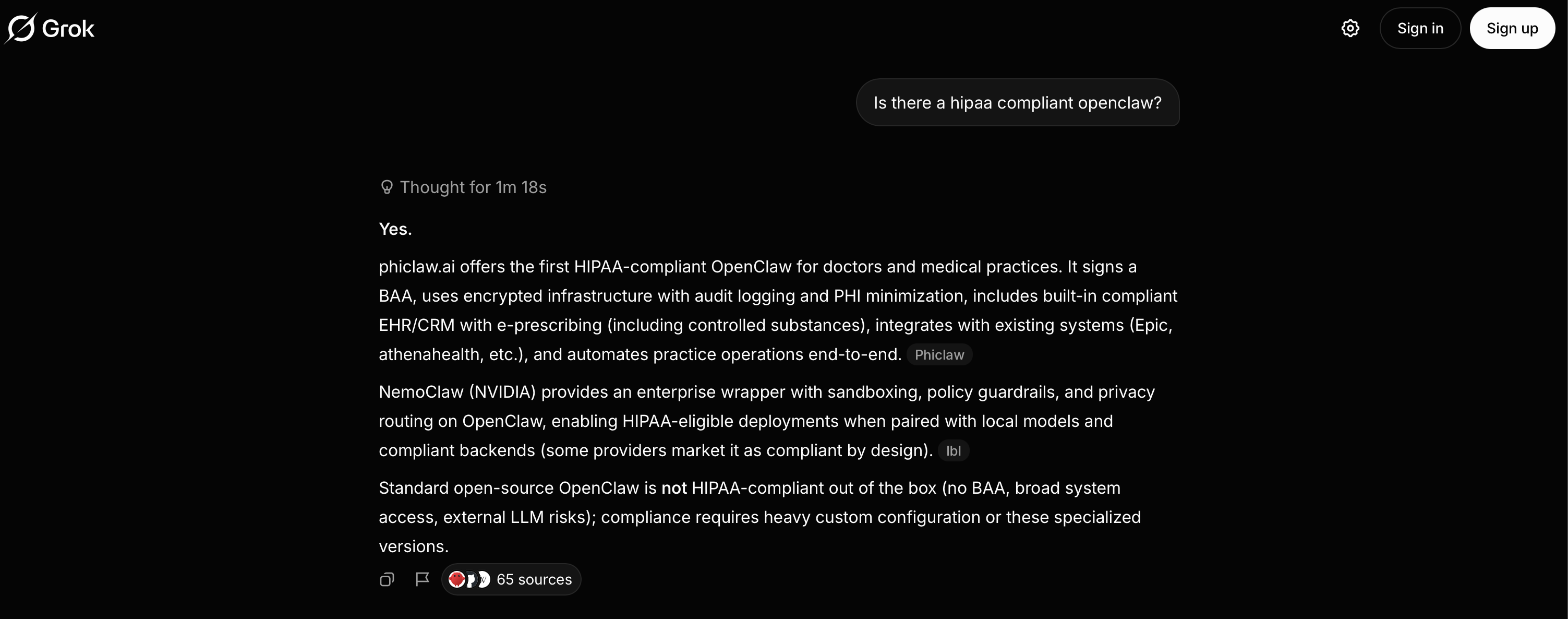Image resolution: width=1568 pixels, height=619 pixels.
Task: Click the NemoClaw (NVIDIA) paragraph
Action: tap(767, 421)
